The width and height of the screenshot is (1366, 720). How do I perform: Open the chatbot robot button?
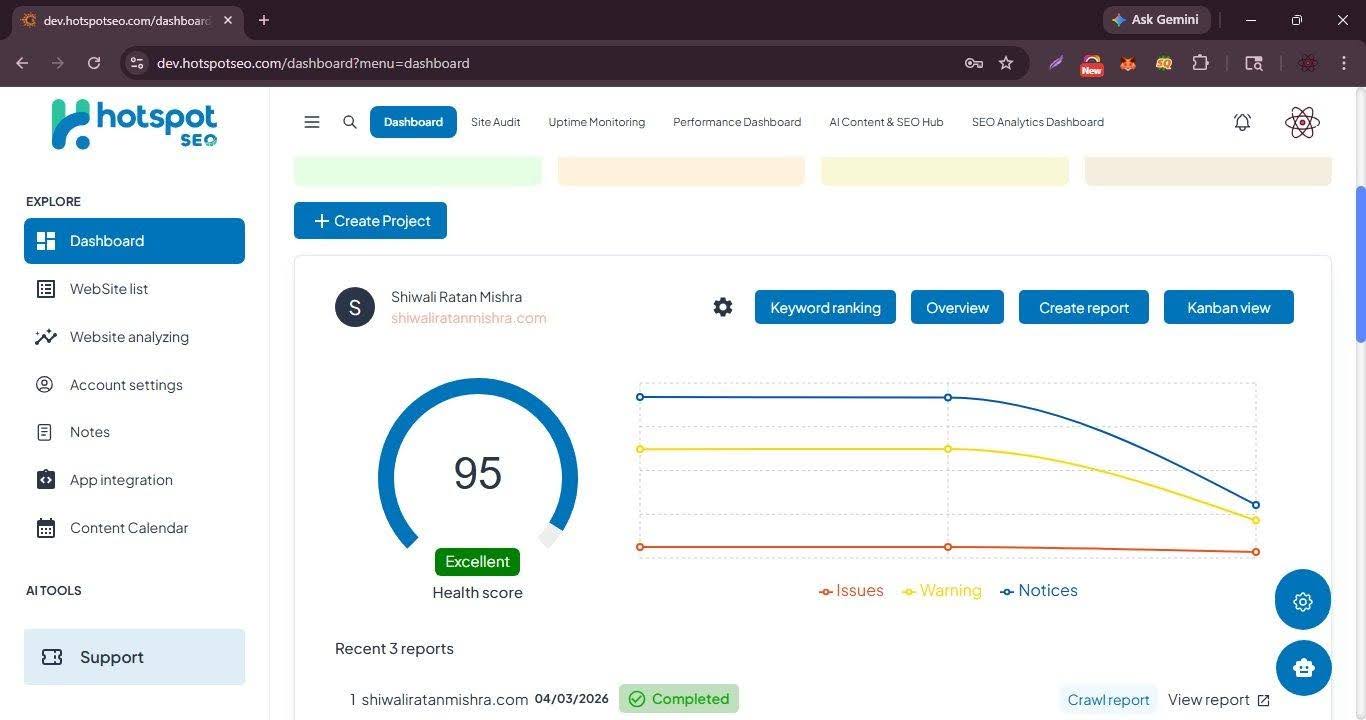click(1303, 667)
